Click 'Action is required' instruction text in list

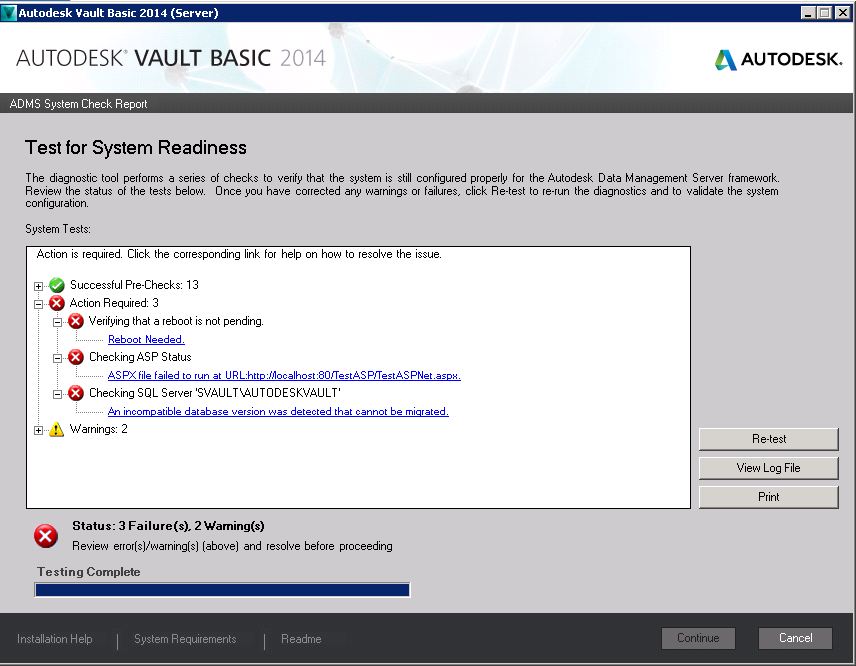239,254
